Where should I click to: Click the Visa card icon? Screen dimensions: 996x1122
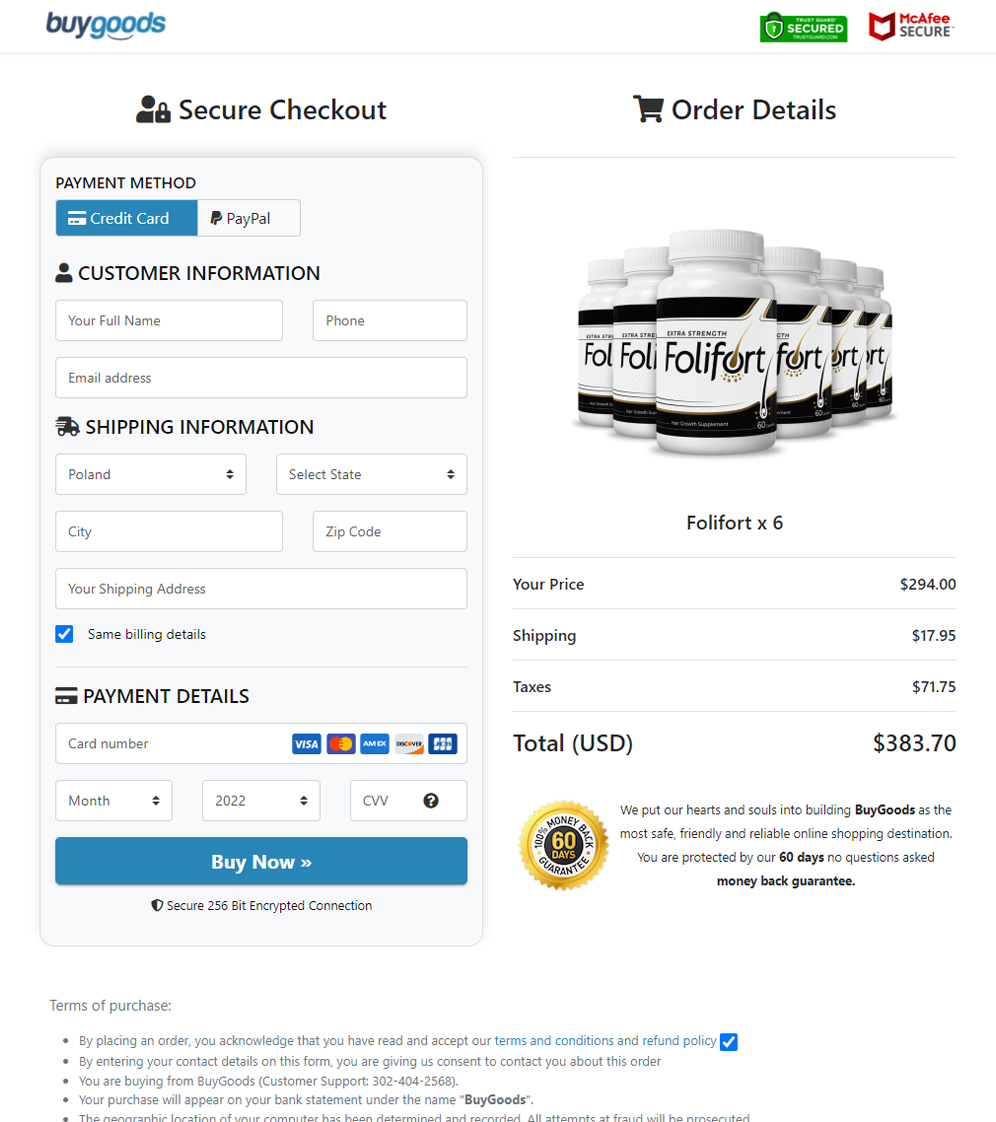pos(306,744)
